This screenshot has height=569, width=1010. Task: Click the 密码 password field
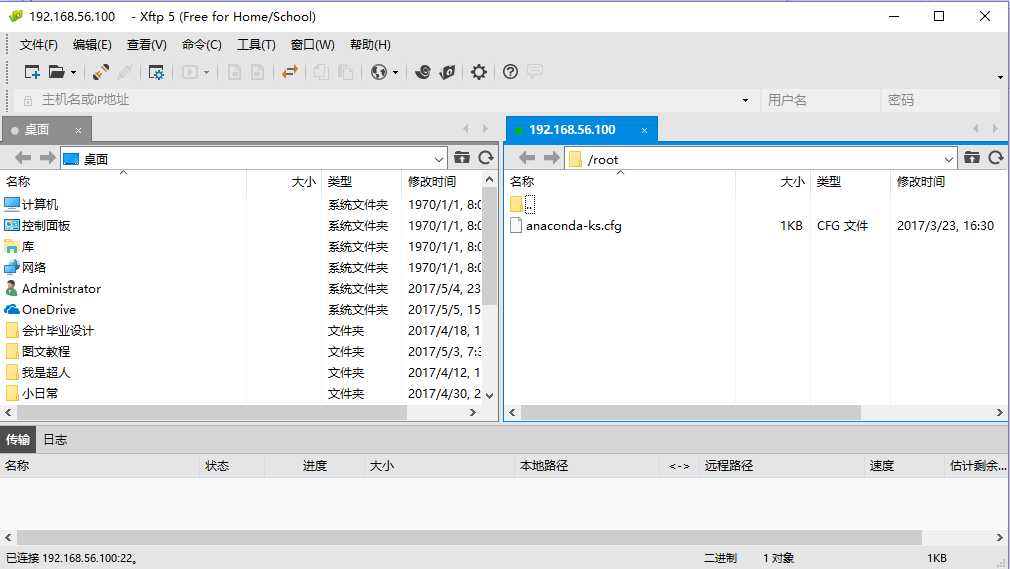[941, 100]
